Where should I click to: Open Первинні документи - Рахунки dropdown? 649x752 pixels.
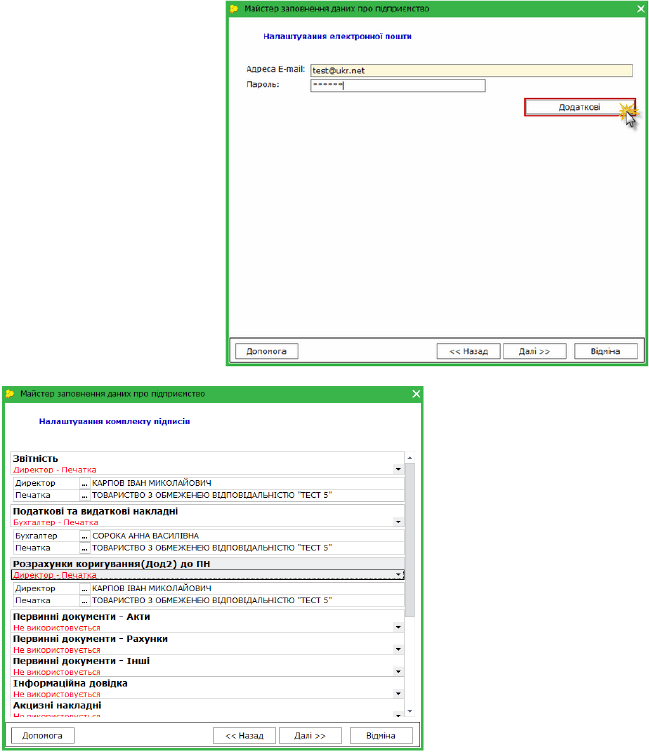tap(398, 649)
